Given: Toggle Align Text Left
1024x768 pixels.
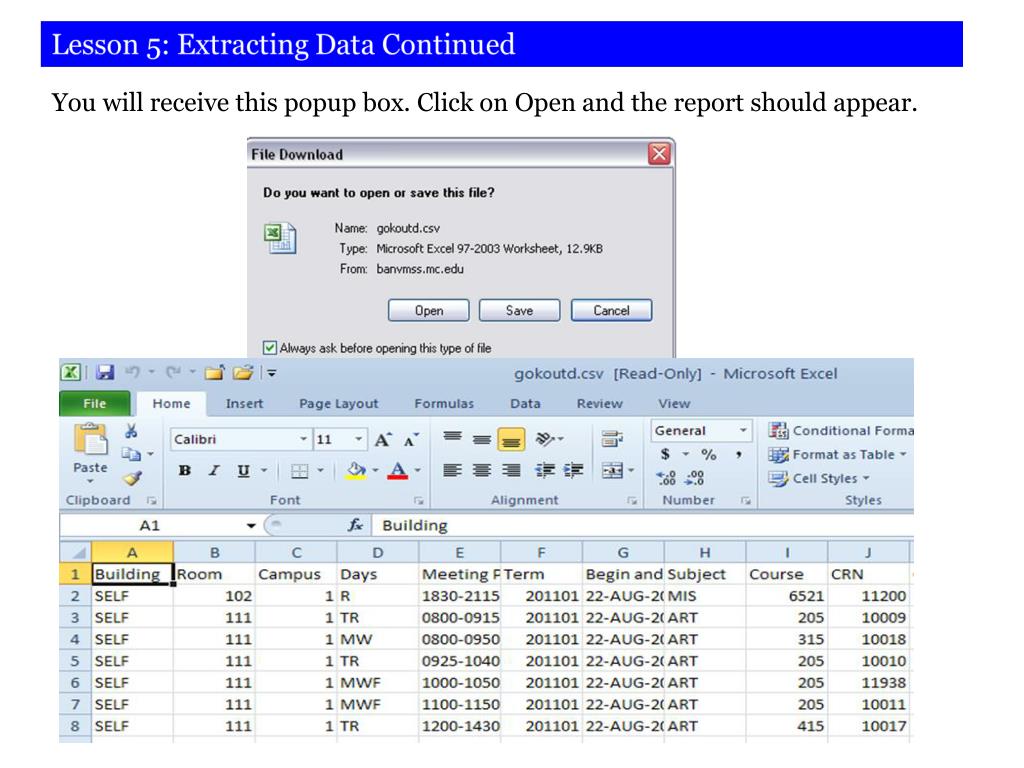Looking at the screenshot, I should 453,470.
